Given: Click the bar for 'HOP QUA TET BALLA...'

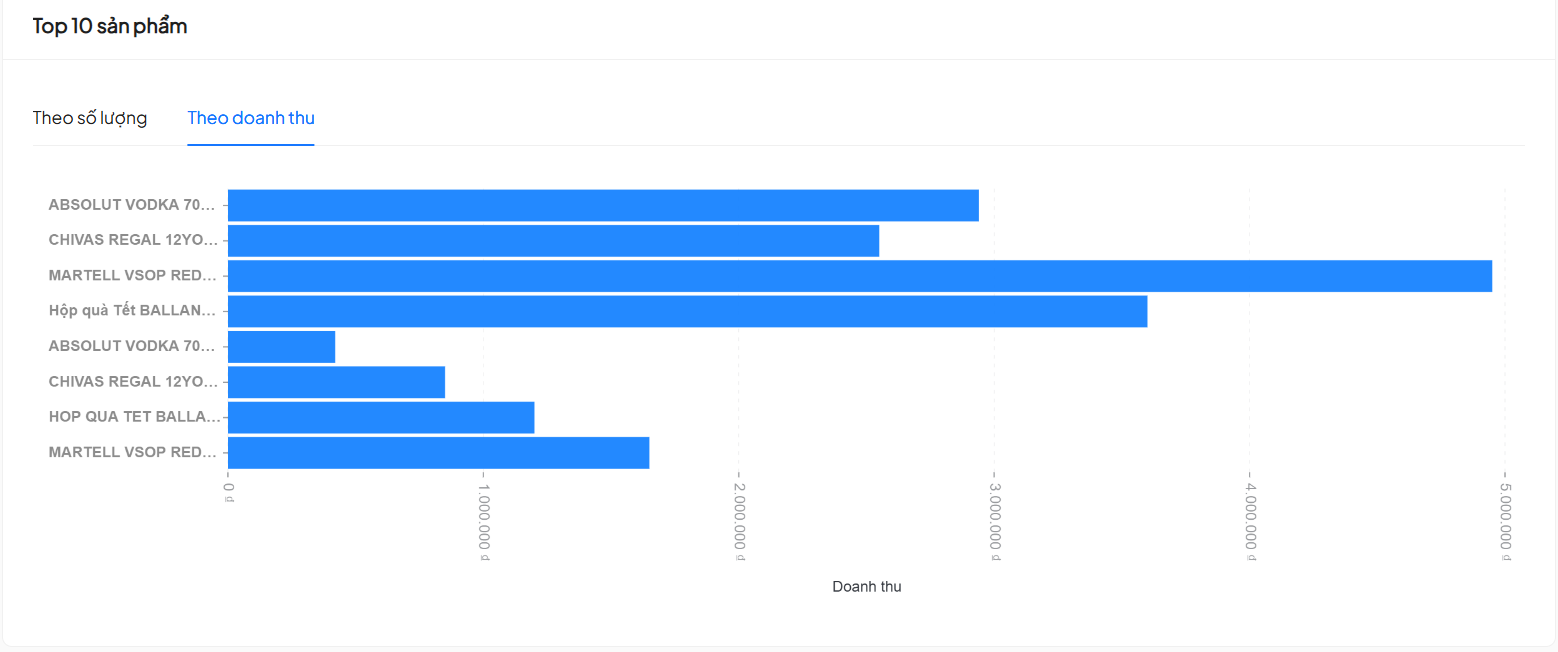Looking at the screenshot, I should [381, 417].
